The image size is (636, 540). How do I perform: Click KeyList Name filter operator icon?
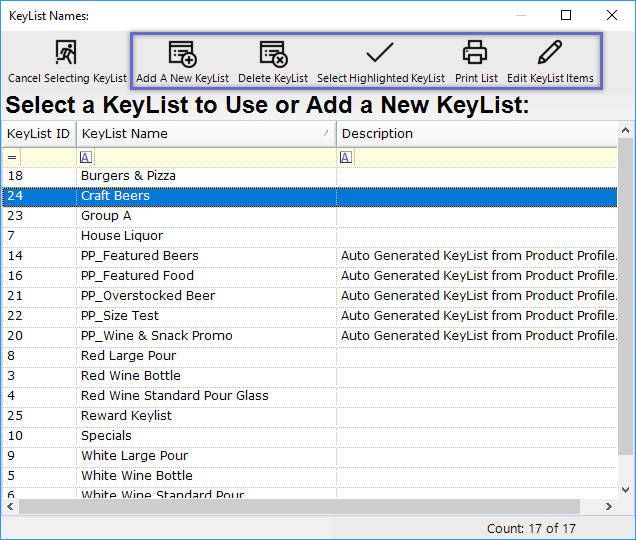pos(86,157)
